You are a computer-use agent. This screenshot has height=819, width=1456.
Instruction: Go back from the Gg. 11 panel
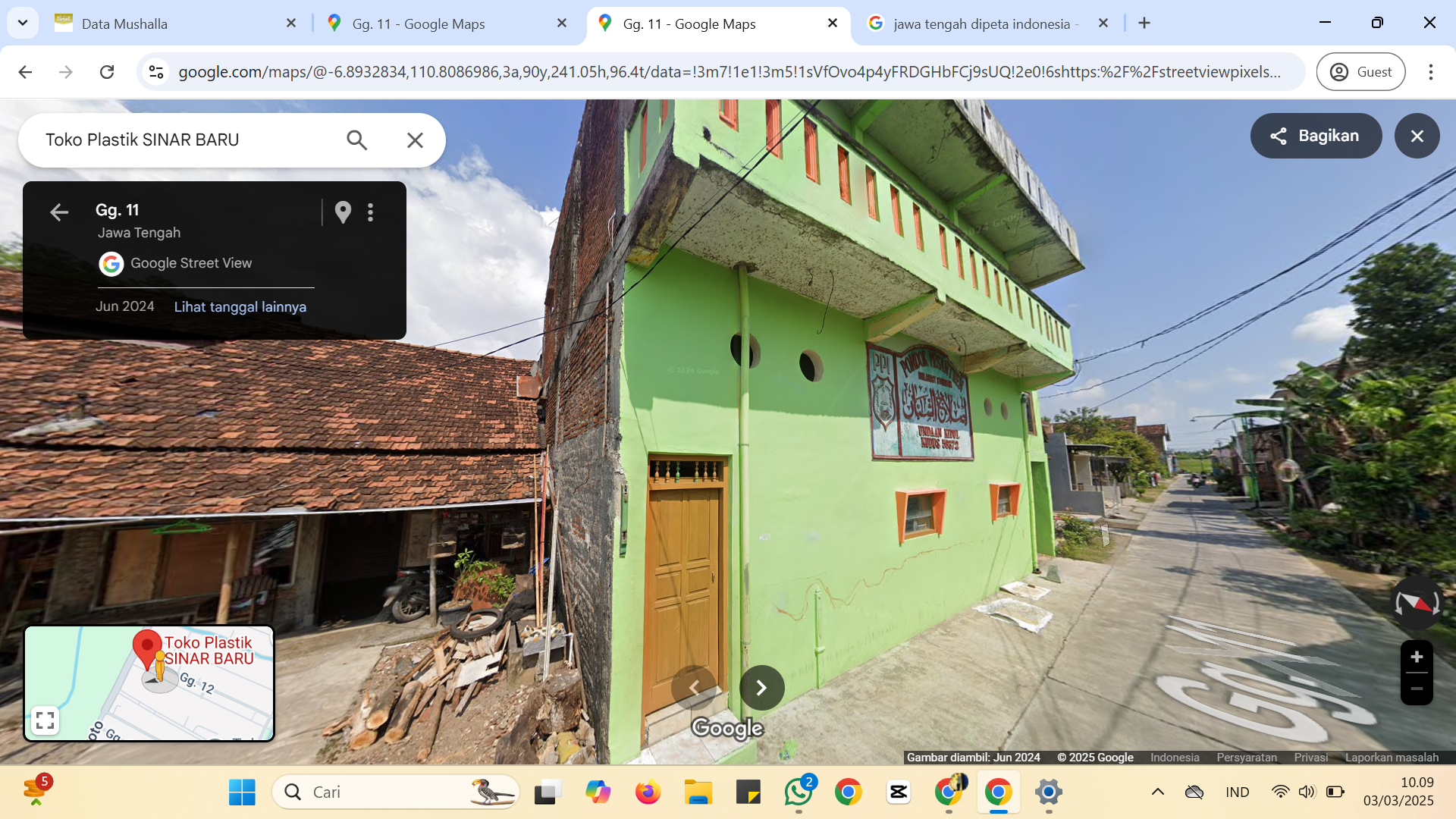59,212
